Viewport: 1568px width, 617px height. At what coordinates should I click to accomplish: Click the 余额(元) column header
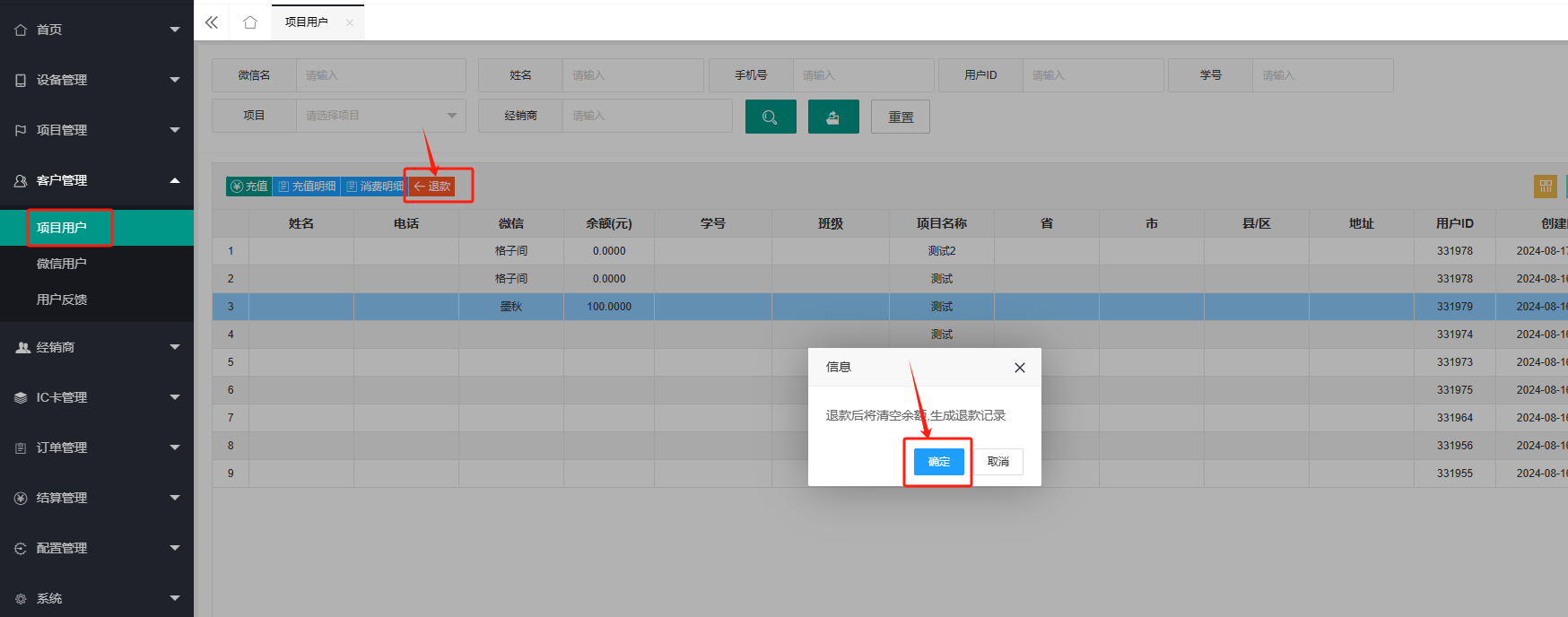pos(609,223)
